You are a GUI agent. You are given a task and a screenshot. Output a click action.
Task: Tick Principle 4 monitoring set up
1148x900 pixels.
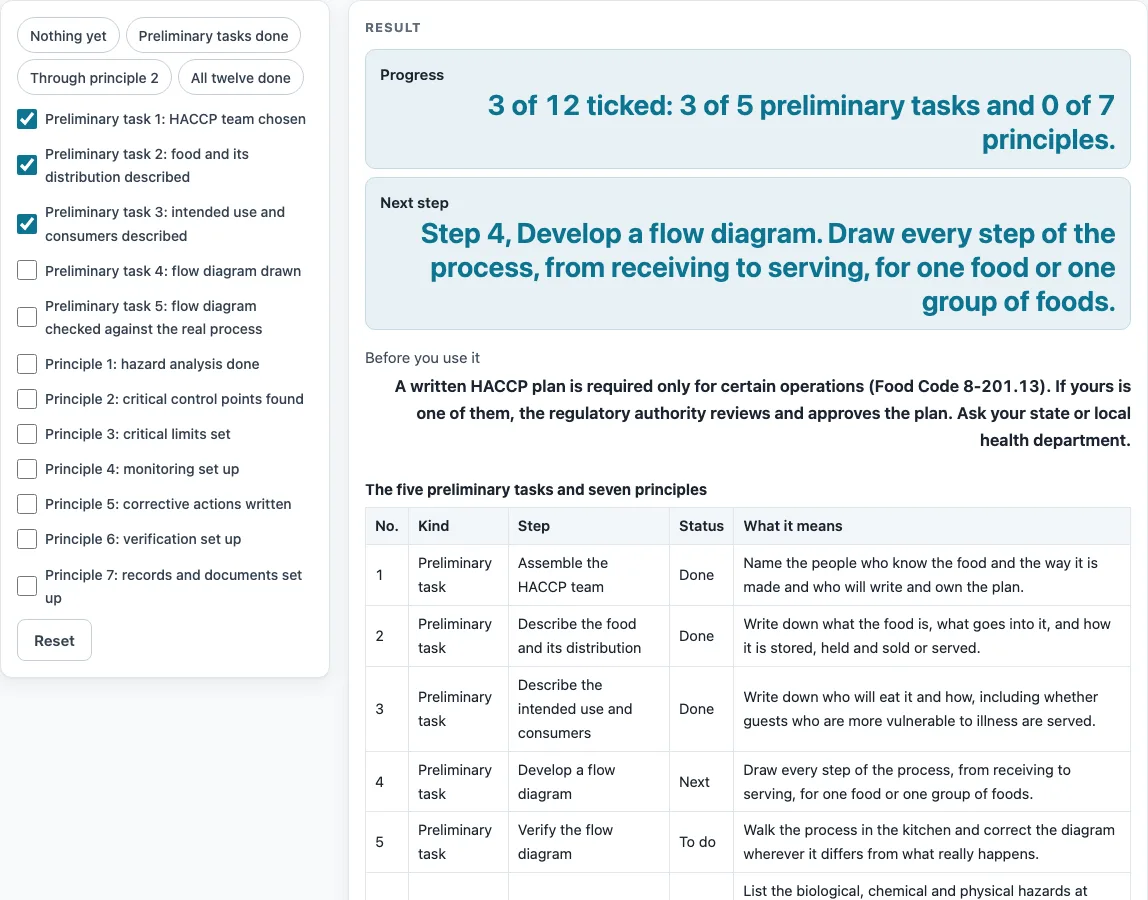point(27,469)
